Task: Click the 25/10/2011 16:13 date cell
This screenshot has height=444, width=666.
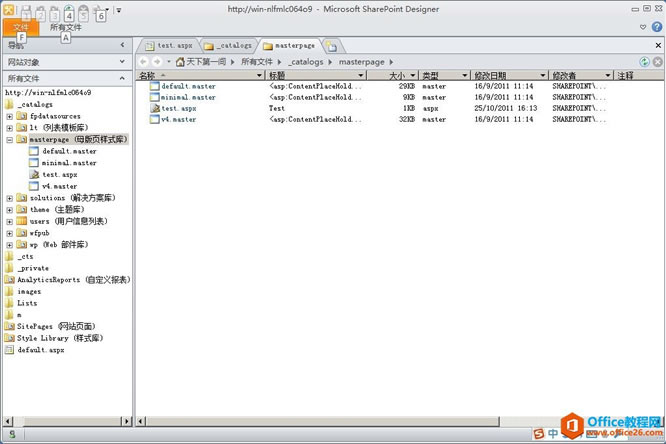Action: point(505,108)
